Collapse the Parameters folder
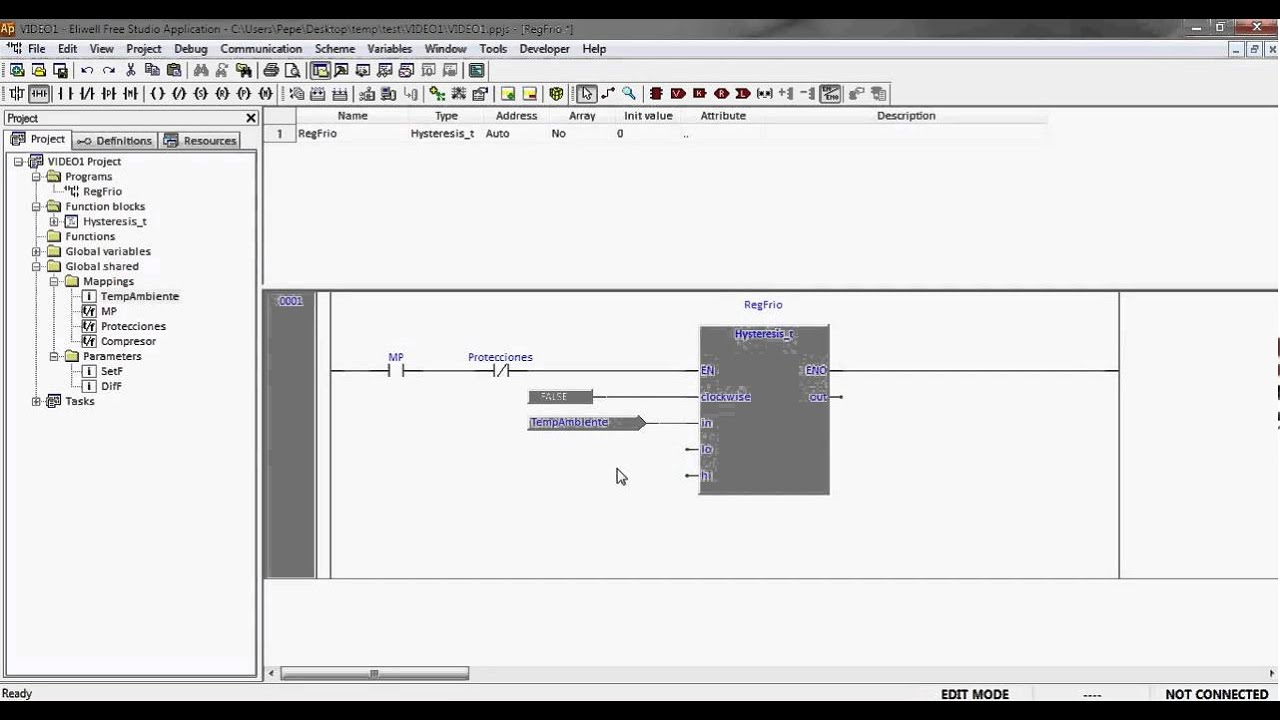Image resolution: width=1280 pixels, height=720 pixels. pos(54,356)
